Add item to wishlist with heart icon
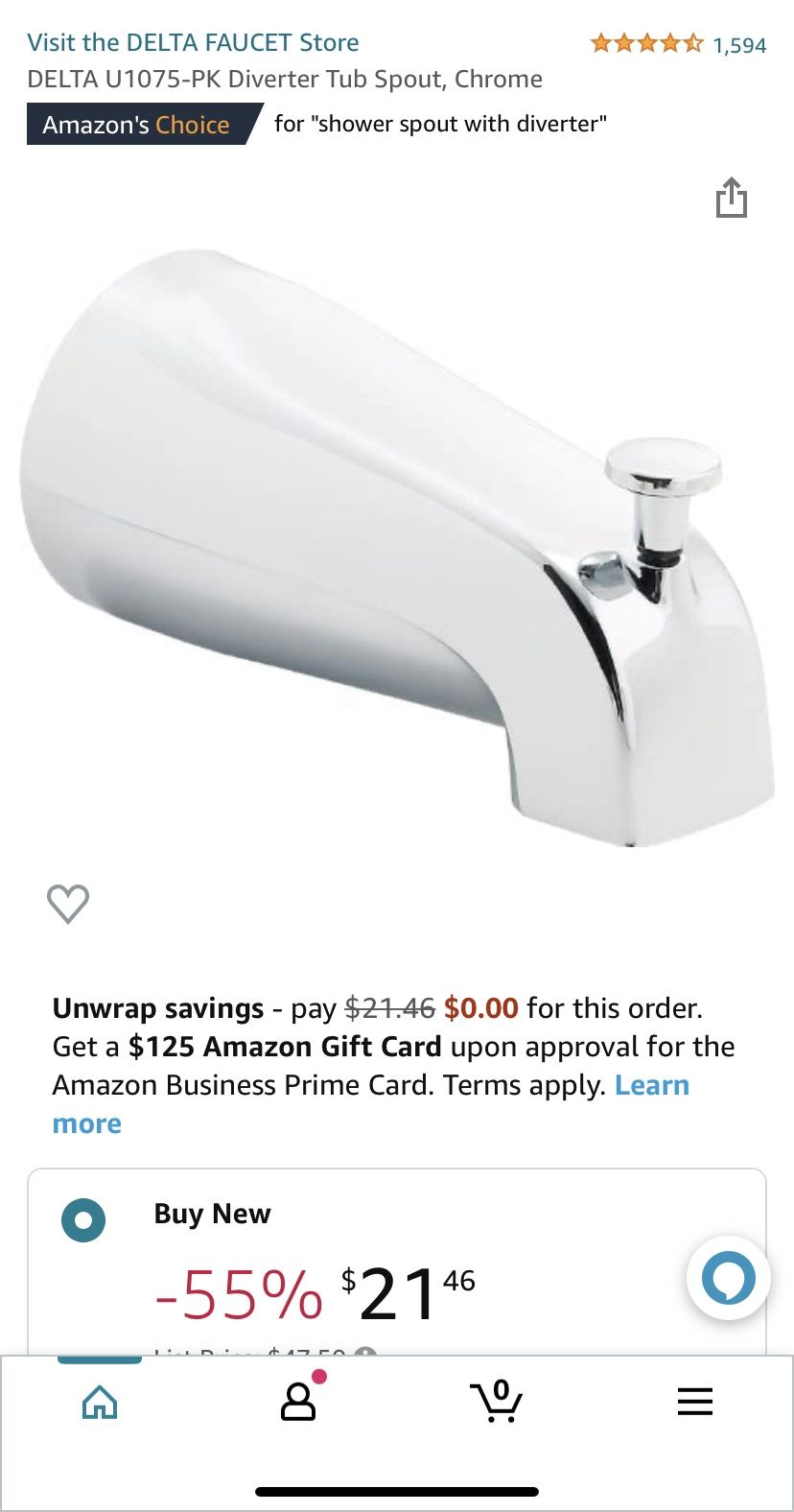Image resolution: width=794 pixels, height=1512 pixels. click(68, 903)
